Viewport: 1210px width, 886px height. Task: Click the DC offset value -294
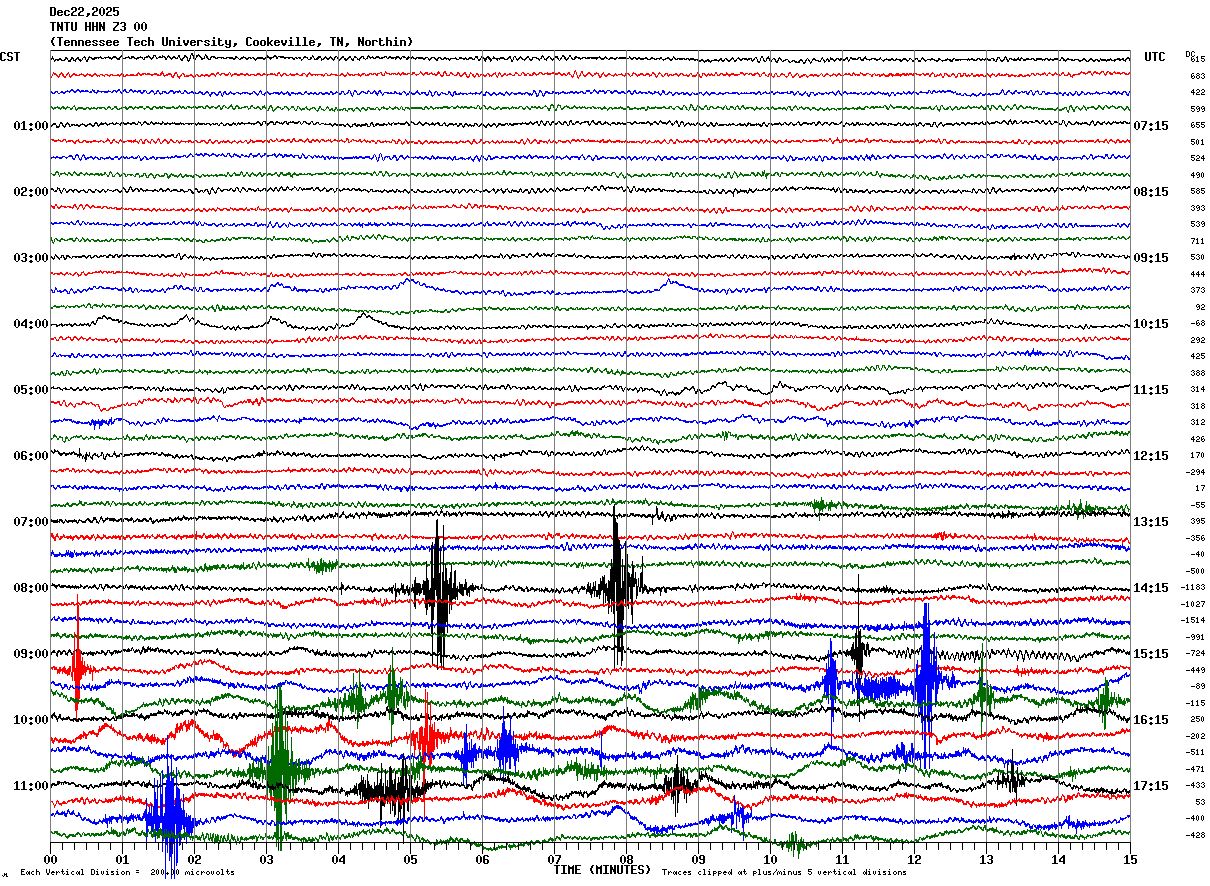click(x=1195, y=472)
